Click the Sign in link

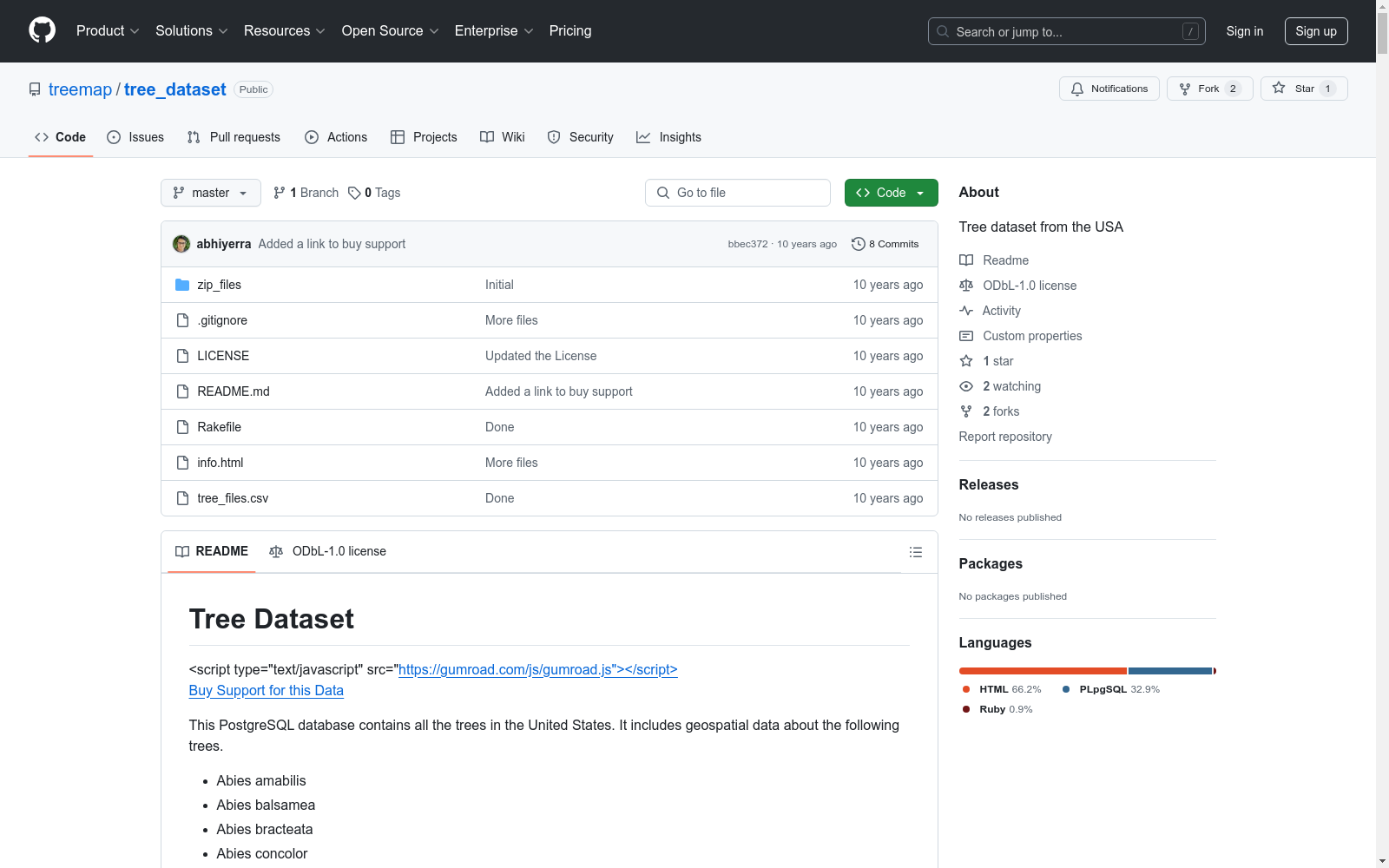[x=1245, y=31]
